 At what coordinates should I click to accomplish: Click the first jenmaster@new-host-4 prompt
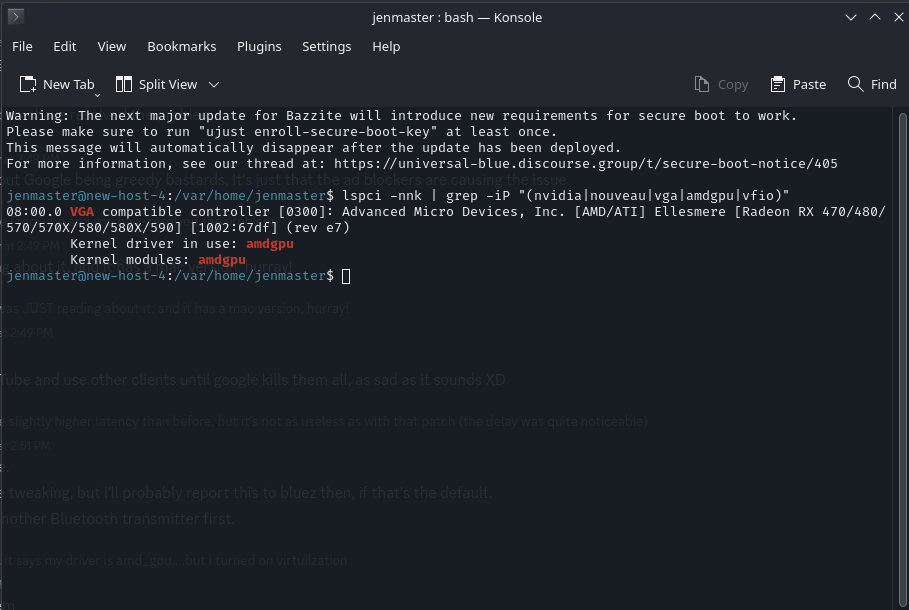pos(170,195)
